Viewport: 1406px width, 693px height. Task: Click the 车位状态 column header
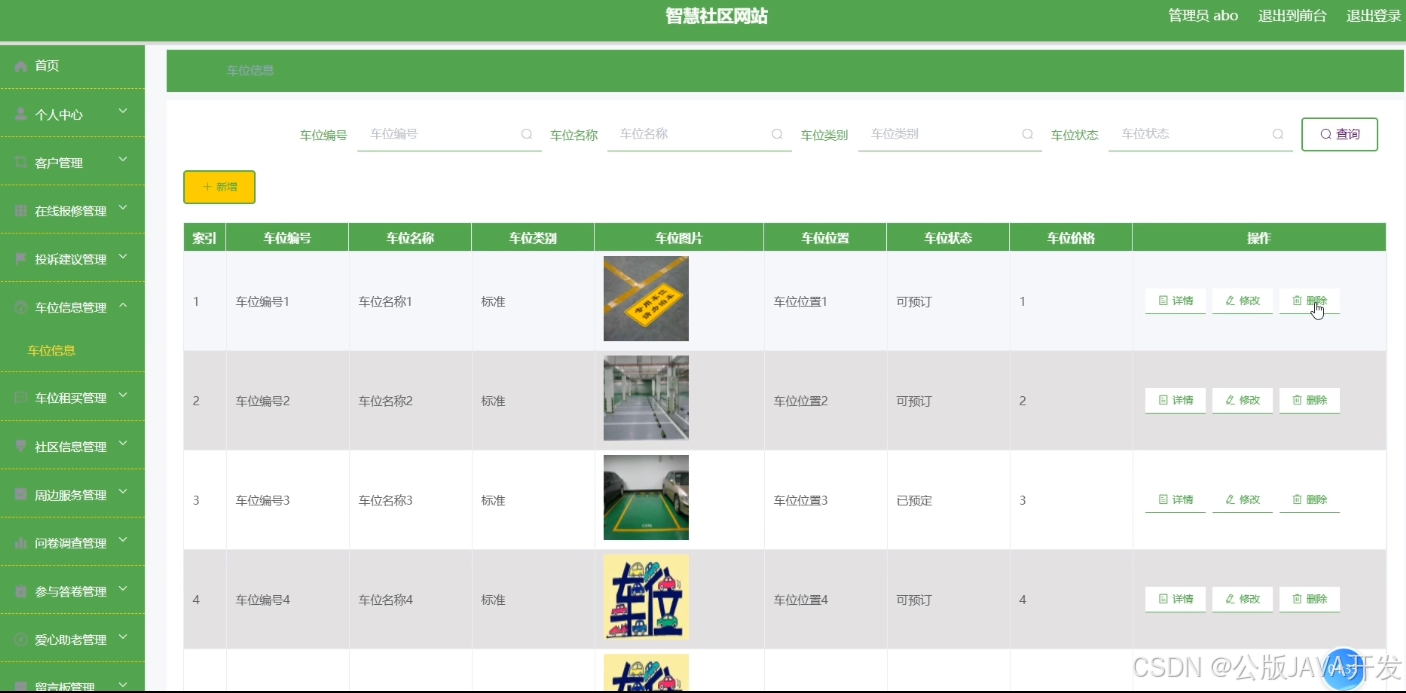(947, 238)
